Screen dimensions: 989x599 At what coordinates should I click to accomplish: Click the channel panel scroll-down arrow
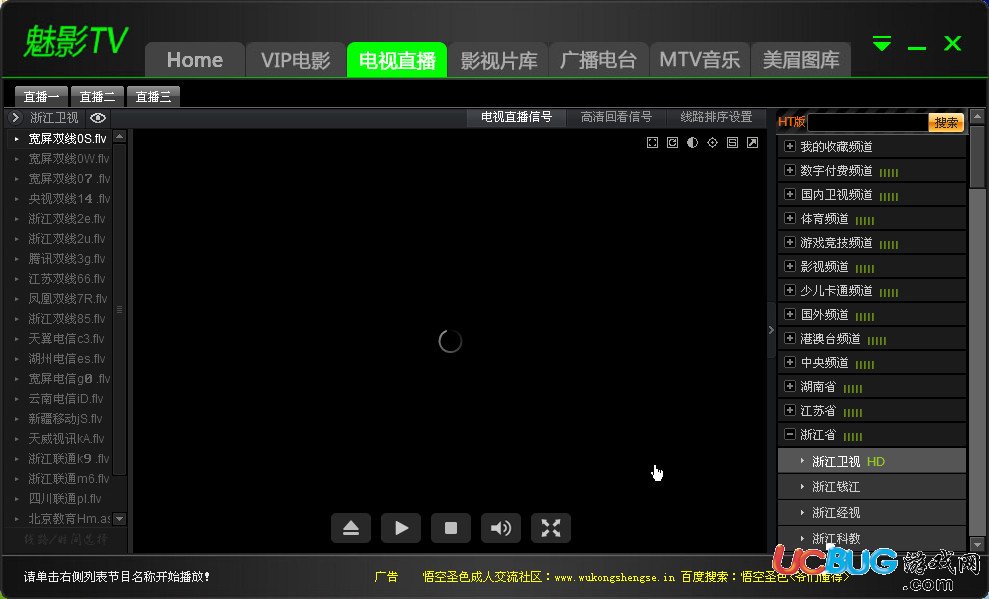[x=977, y=544]
